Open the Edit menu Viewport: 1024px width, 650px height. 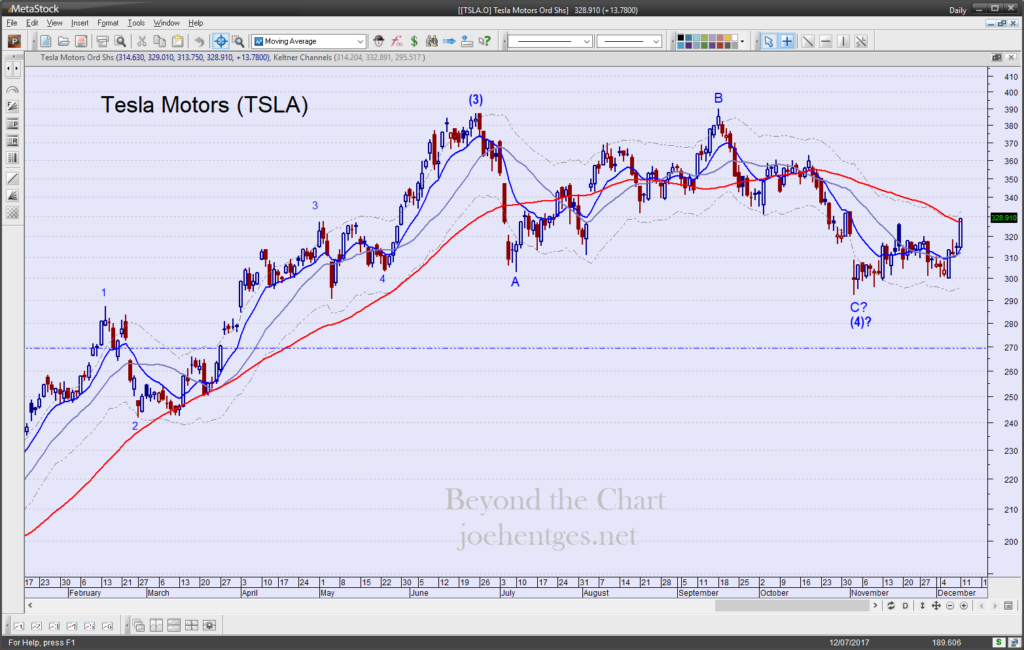click(32, 23)
